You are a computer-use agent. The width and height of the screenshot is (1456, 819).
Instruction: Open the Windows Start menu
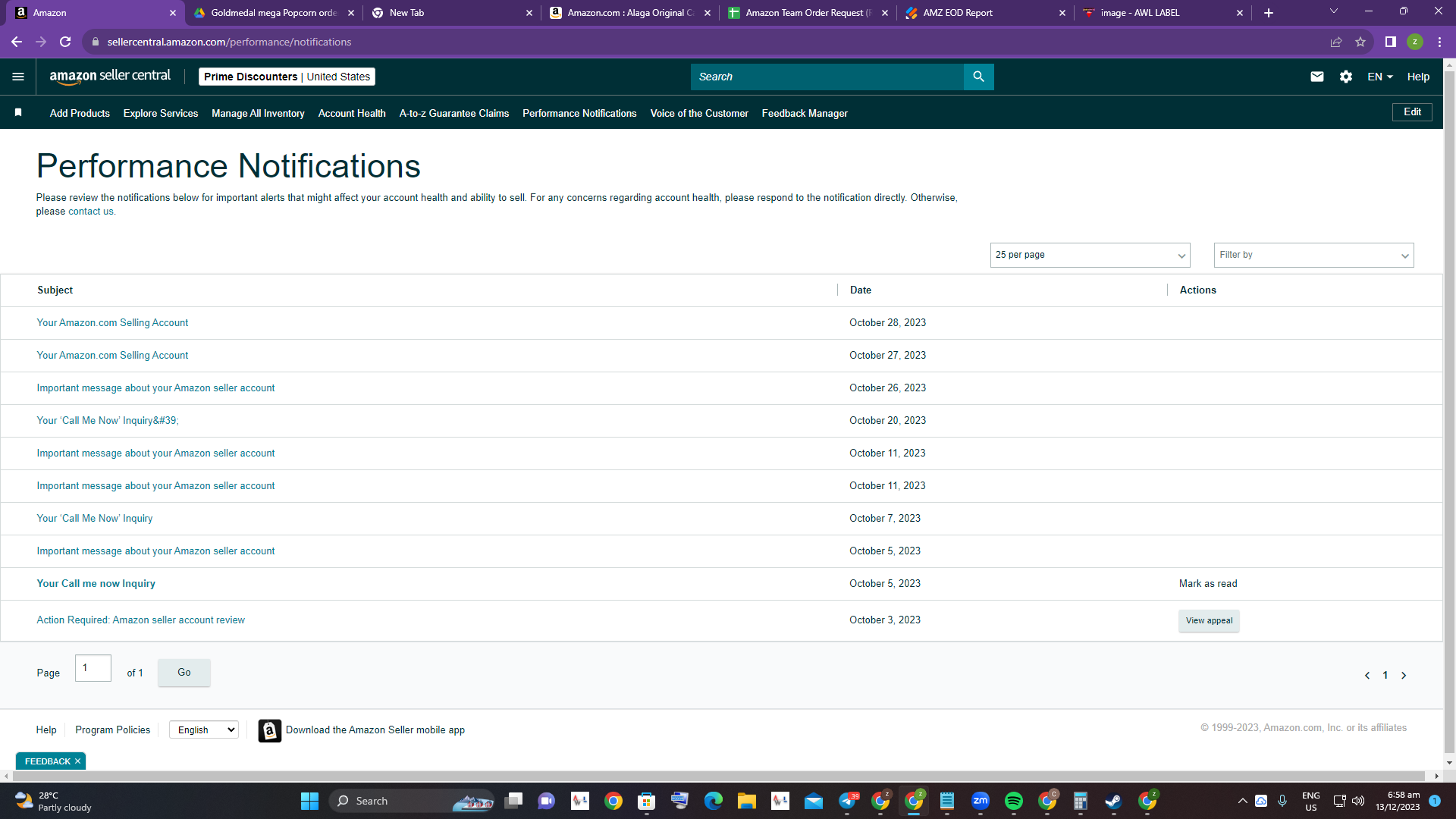click(x=309, y=801)
